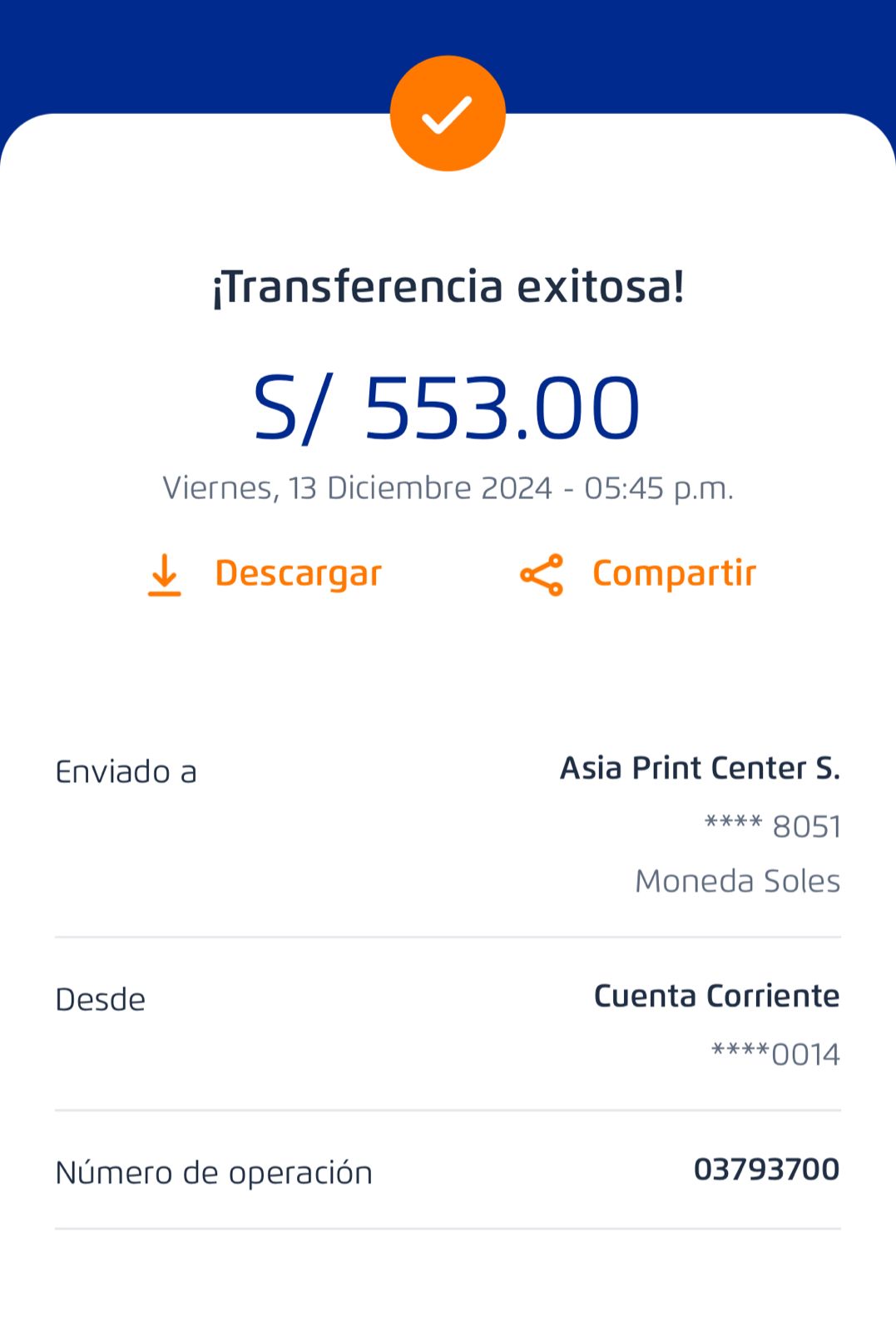Tap the divider line below Moneda Soles
Image resolution: width=896 pixels, height=1331 pixels.
[448, 937]
